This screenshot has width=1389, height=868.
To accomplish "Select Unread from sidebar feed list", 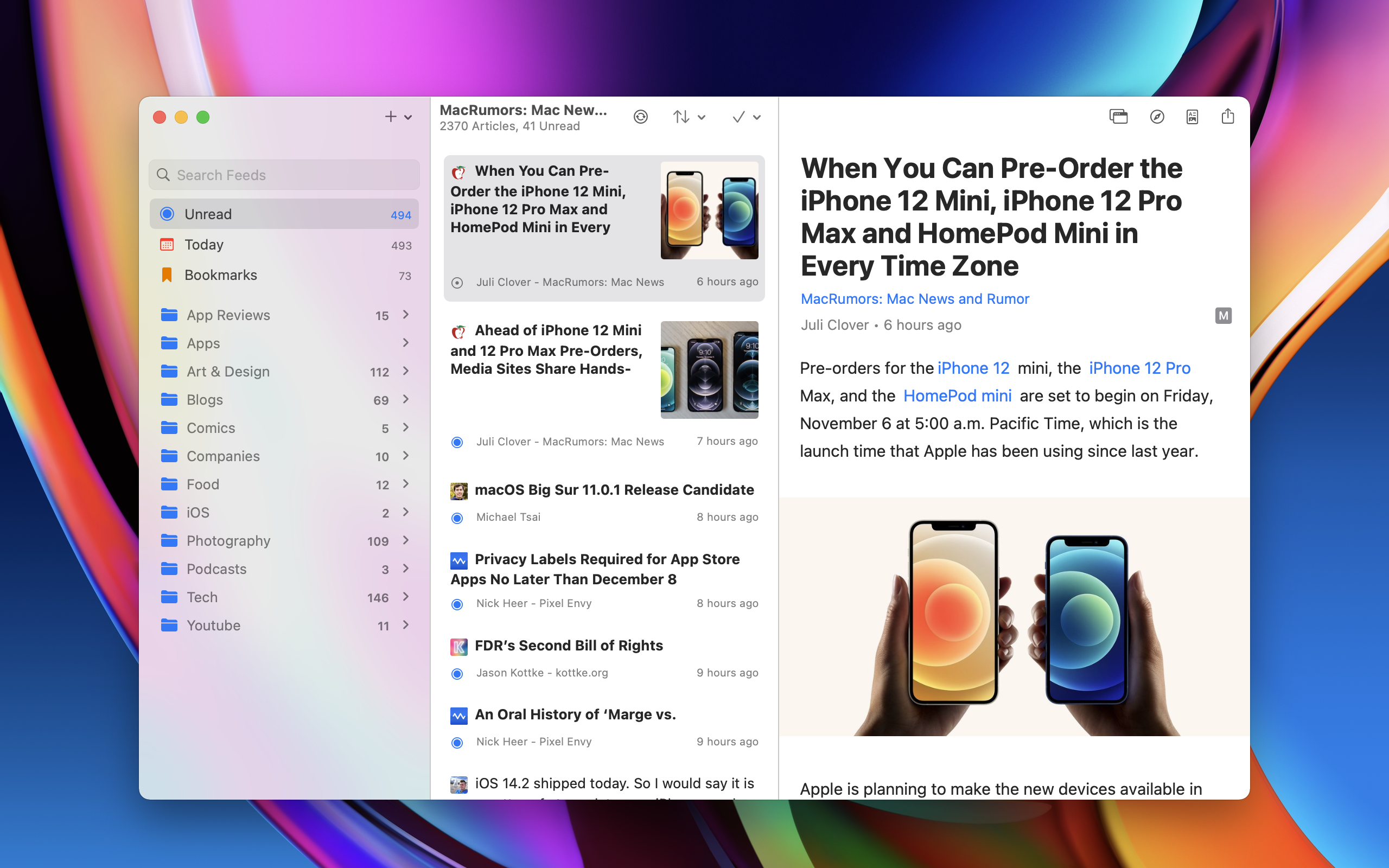I will [x=285, y=213].
